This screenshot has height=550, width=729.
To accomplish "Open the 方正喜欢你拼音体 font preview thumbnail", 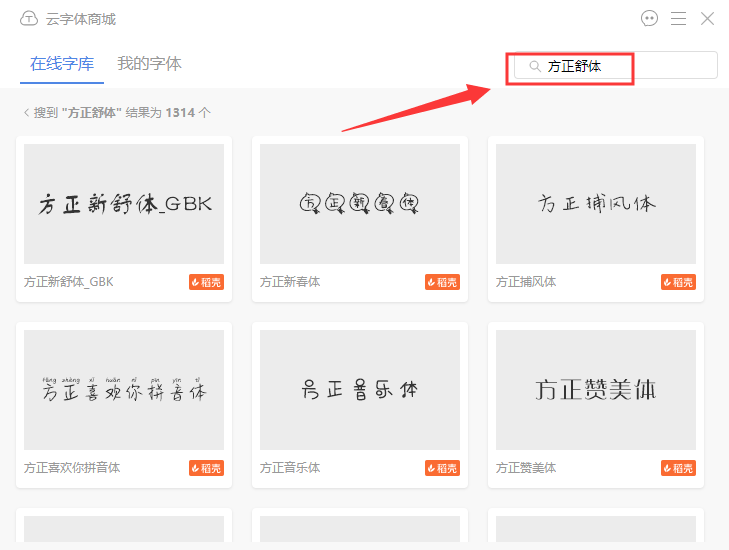I will 124,390.
